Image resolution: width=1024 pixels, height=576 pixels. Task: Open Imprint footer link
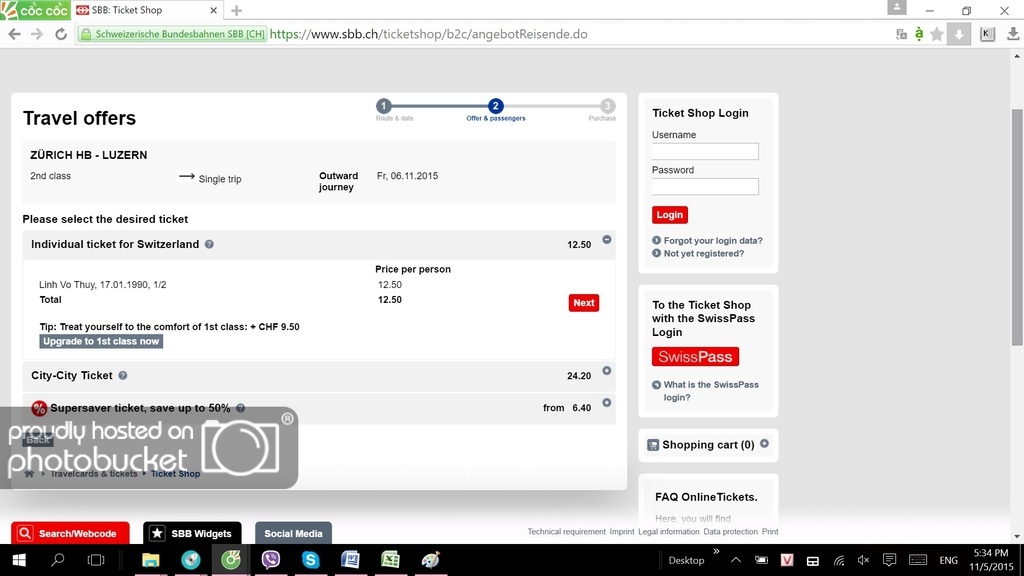point(622,532)
